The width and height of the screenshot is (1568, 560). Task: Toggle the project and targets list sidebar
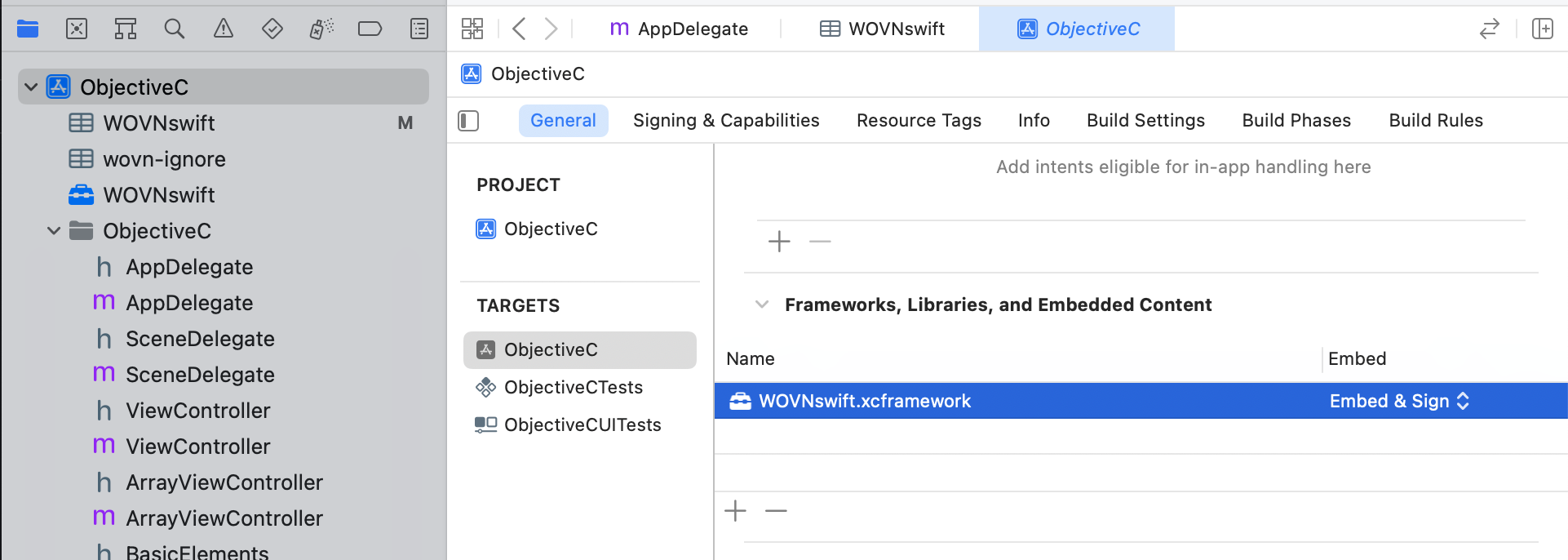[x=468, y=121]
